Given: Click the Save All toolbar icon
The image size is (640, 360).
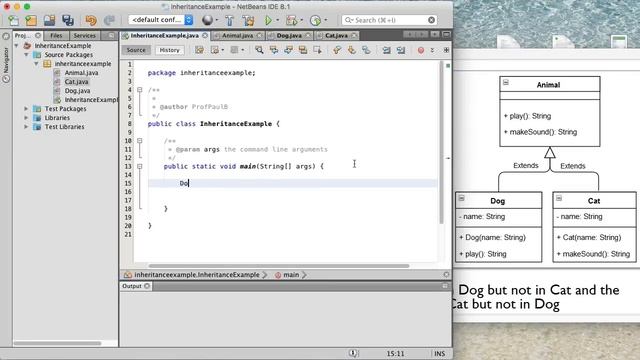Looking at the screenshot, I should pos(68,20).
